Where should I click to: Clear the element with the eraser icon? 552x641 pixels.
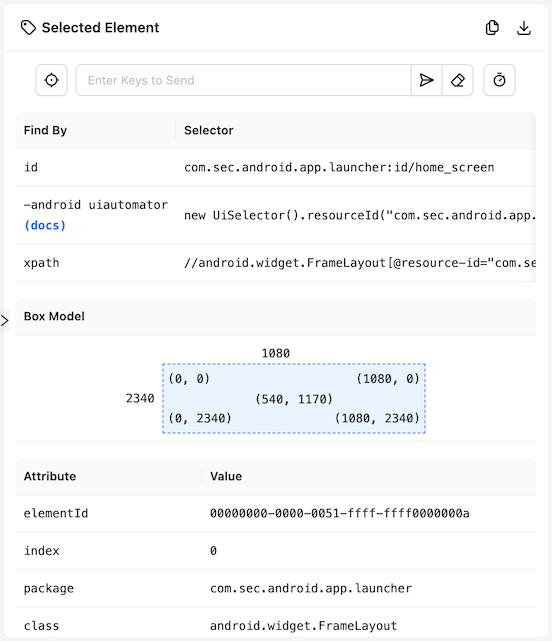coord(458,80)
